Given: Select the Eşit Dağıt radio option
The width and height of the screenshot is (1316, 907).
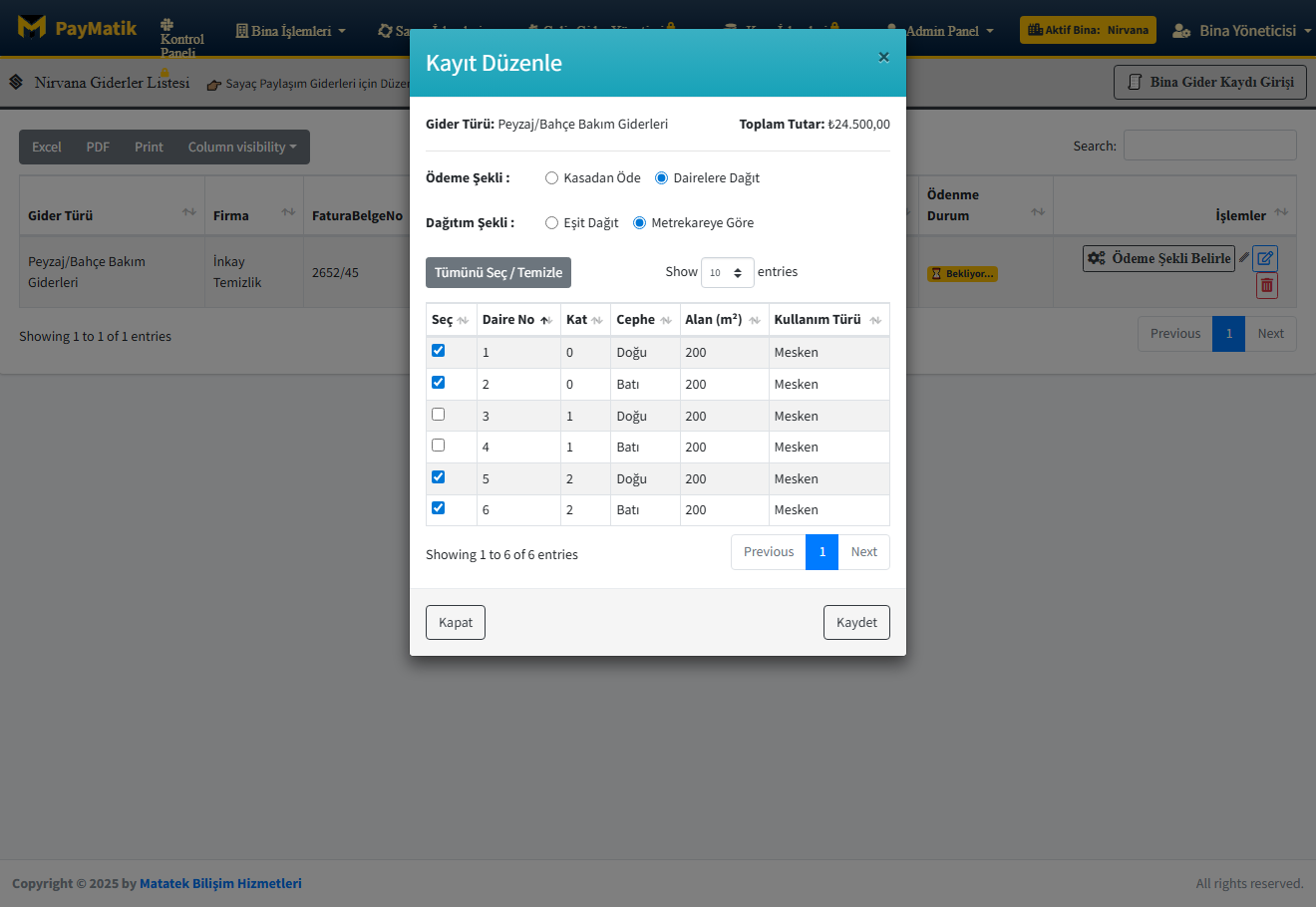Looking at the screenshot, I should (x=551, y=223).
